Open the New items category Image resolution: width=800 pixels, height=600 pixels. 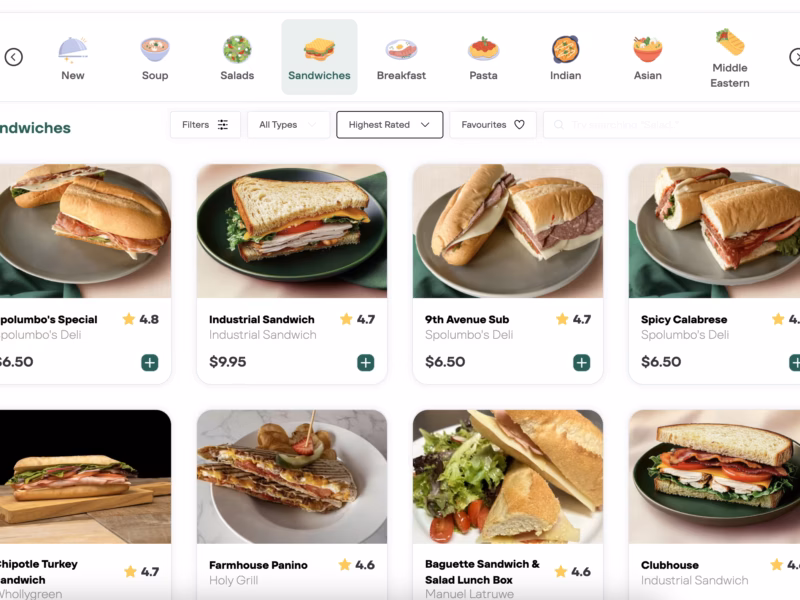coord(73,57)
